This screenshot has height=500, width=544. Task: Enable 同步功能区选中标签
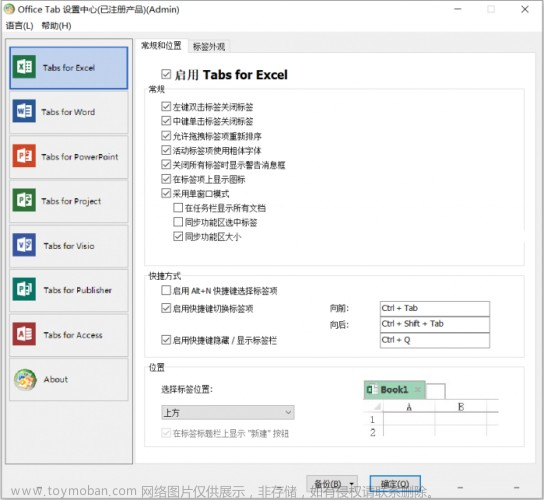(178, 222)
